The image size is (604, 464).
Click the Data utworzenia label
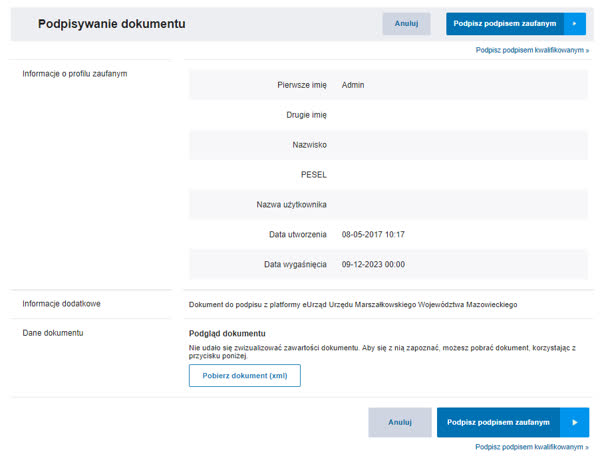coord(297,235)
